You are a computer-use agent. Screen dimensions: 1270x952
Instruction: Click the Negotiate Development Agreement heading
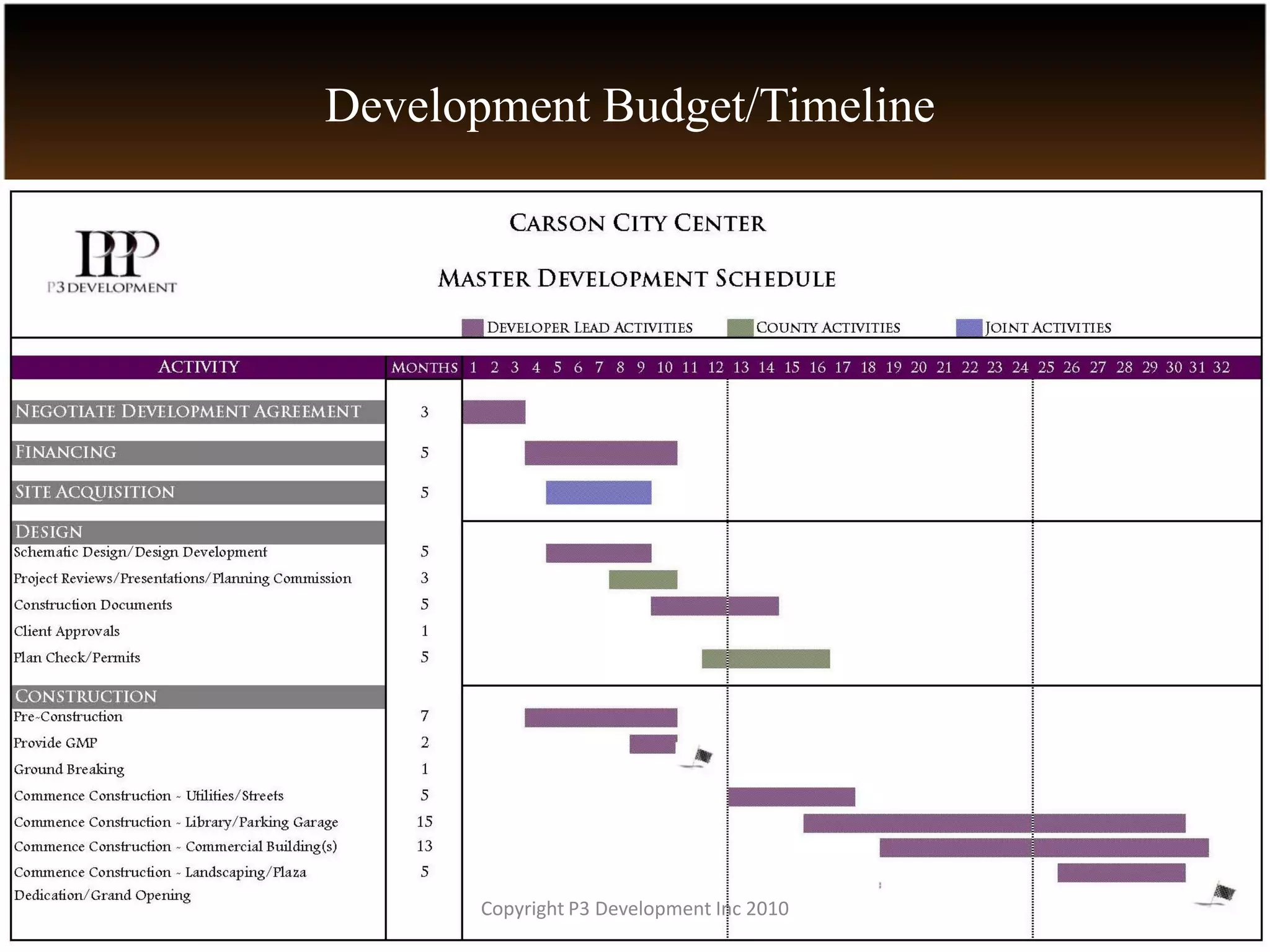[x=198, y=412]
